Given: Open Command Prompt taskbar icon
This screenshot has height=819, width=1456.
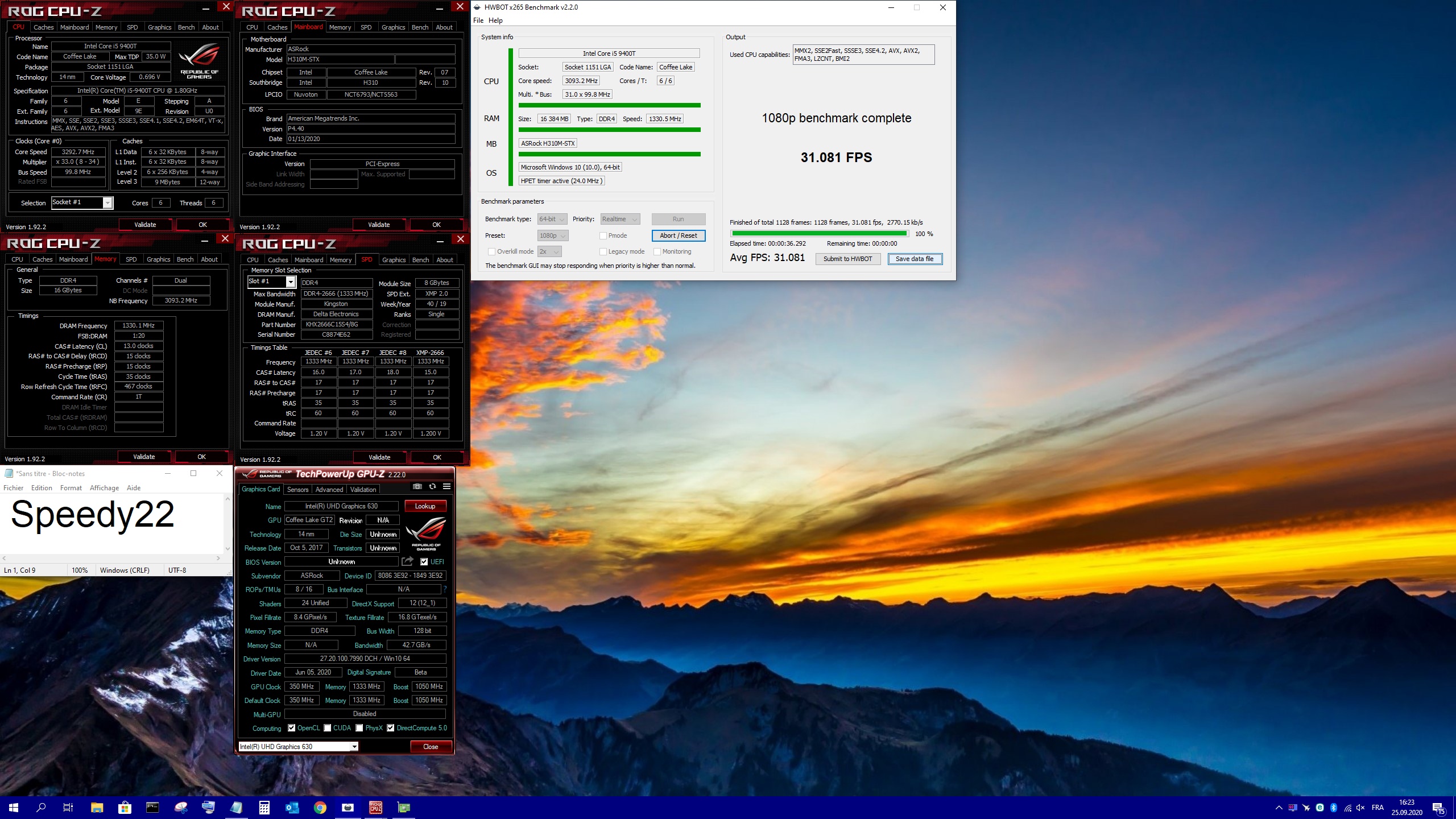Looking at the screenshot, I should click(x=152, y=808).
